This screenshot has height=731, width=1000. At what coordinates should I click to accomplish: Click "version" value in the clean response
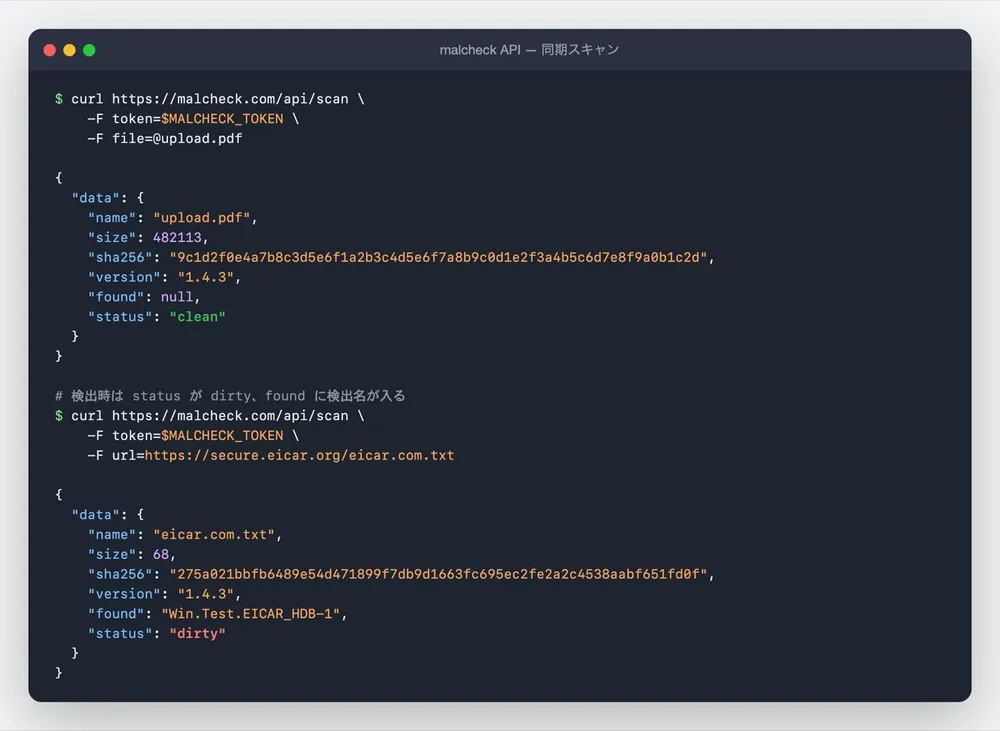pyautogui.click(x=206, y=277)
